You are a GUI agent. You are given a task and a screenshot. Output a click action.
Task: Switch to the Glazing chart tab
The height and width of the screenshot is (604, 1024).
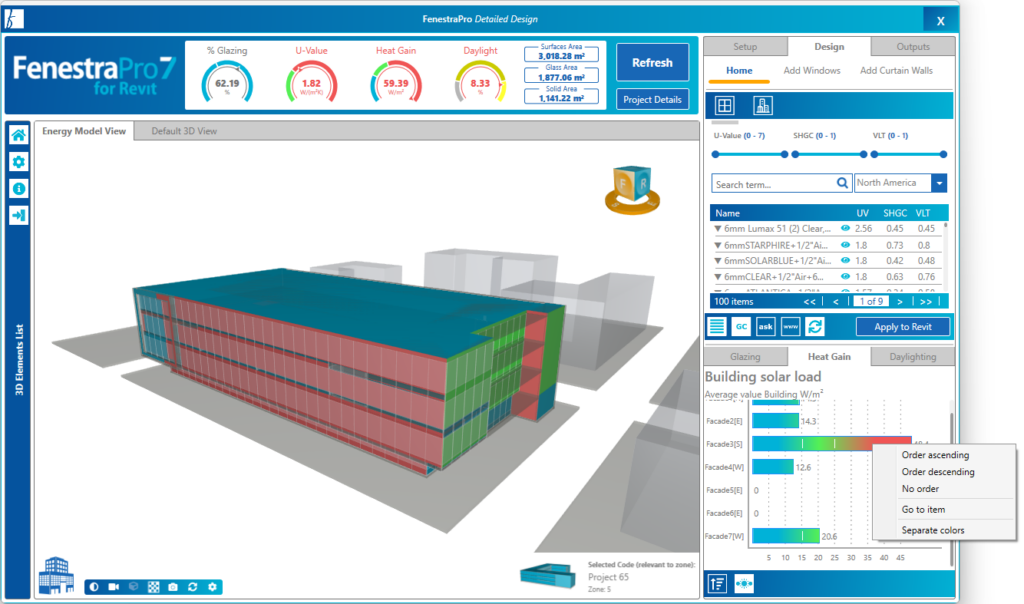pos(745,357)
